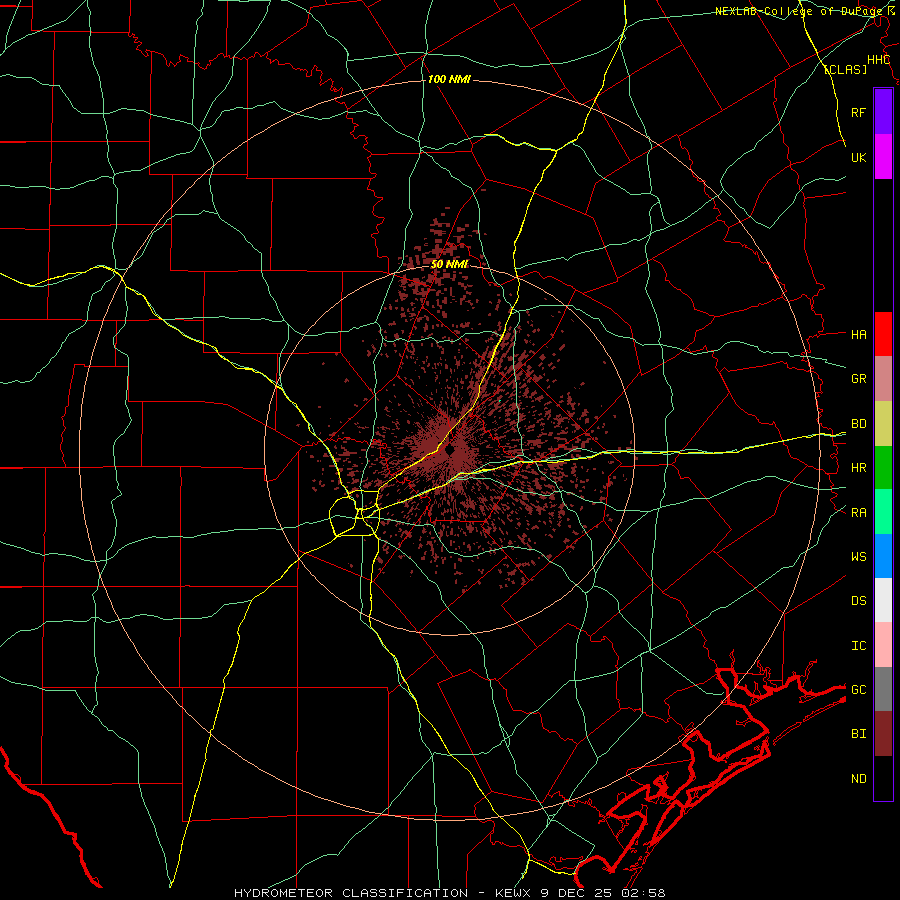
Task: Click the UK magenta legend swatch
Action: pyautogui.click(x=883, y=157)
